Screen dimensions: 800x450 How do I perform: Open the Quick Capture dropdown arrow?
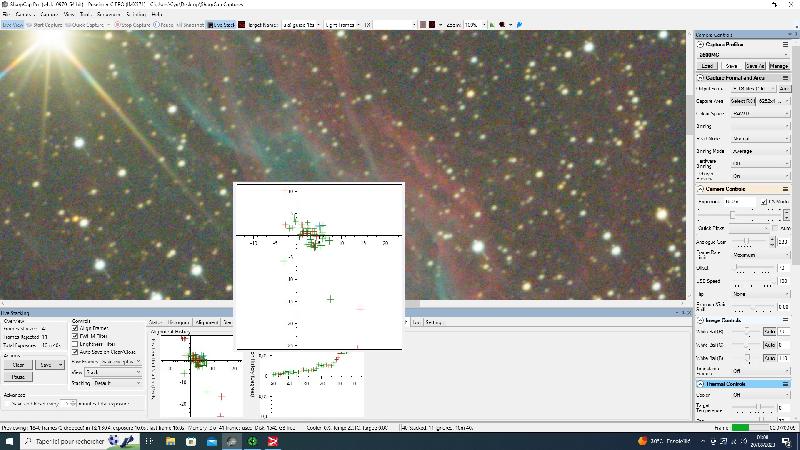[x=108, y=24]
